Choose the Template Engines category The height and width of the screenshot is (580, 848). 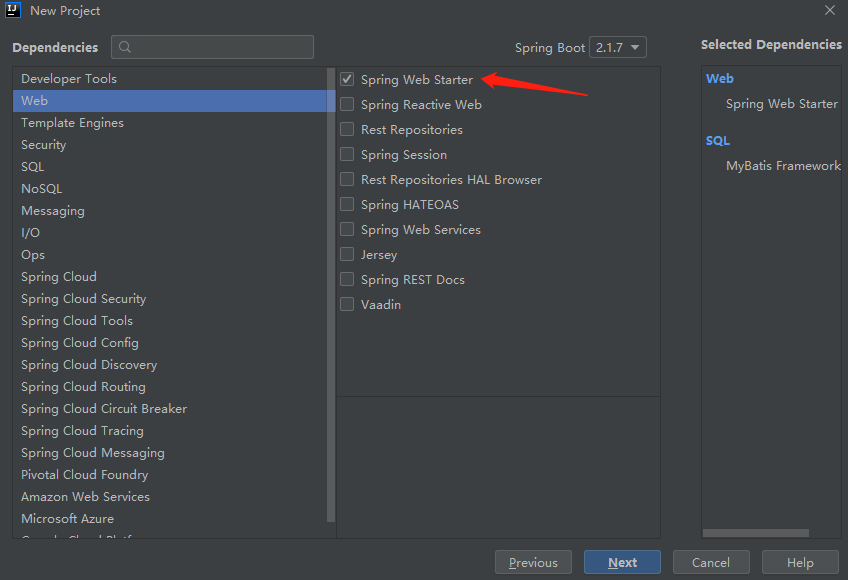pos(72,123)
